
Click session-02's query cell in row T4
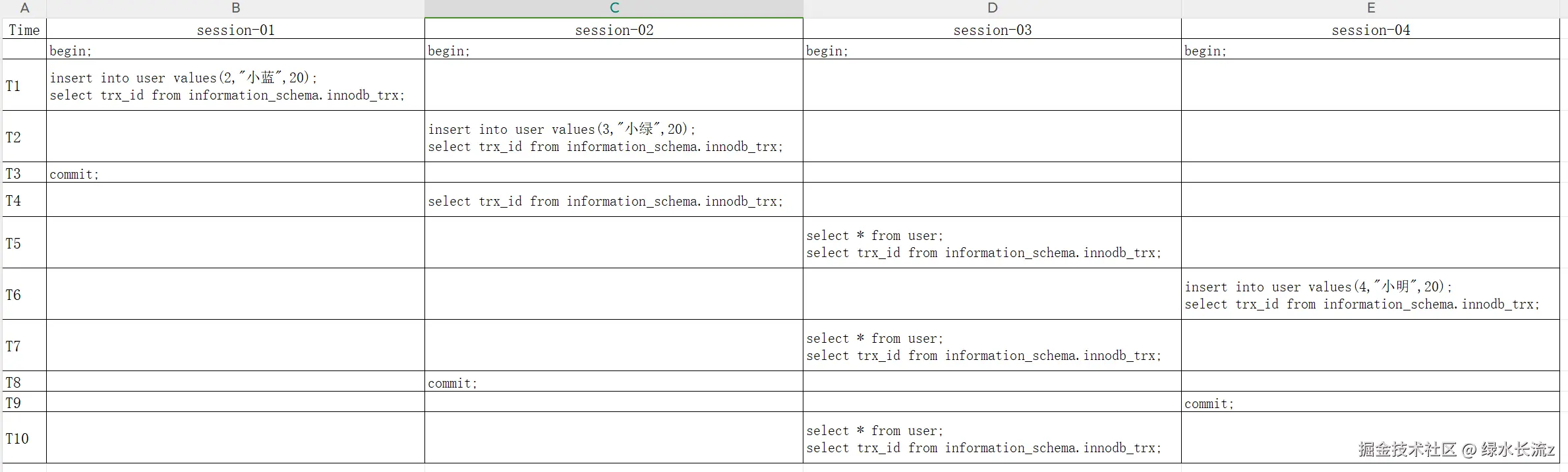coord(614,200)
